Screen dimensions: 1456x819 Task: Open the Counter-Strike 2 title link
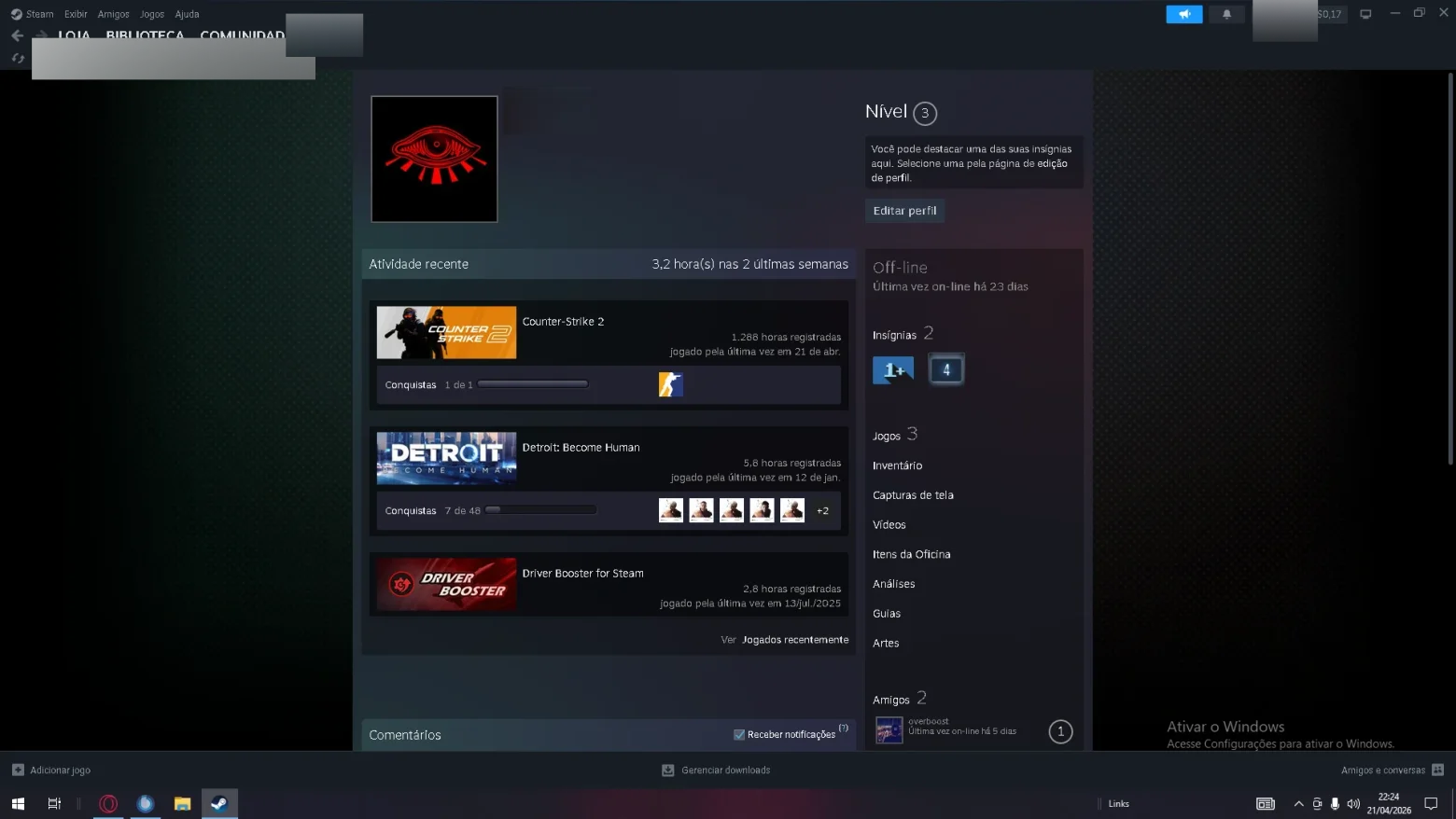(563, 321)
